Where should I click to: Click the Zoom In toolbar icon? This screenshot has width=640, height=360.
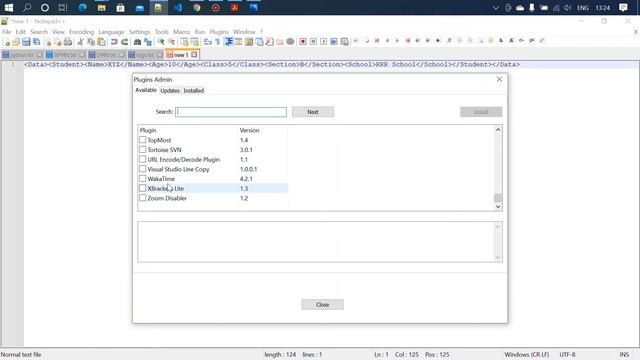(x=161, y=42)
